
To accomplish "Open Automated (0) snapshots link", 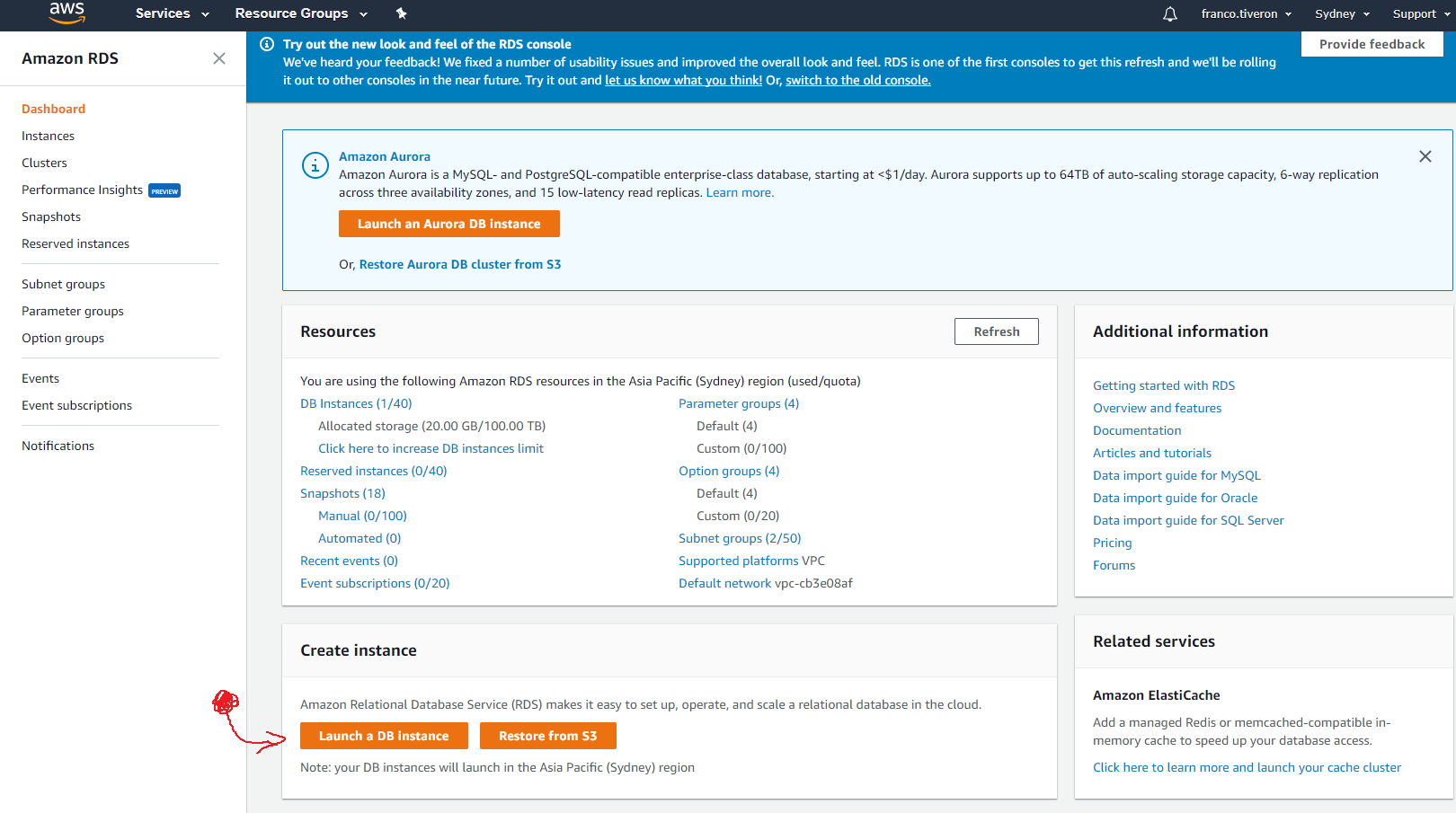I will coord(360,538).
